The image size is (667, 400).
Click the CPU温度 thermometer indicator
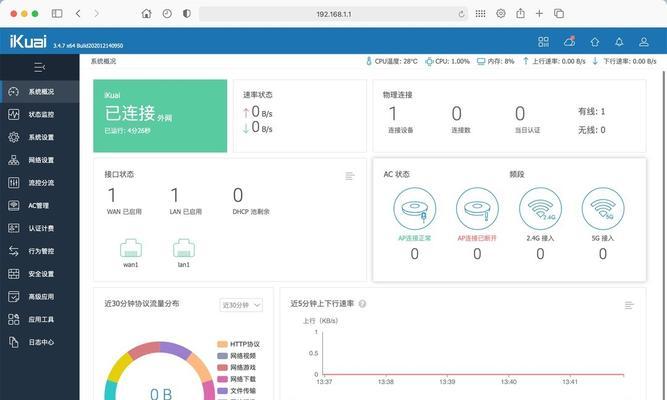tap(392, 61)
